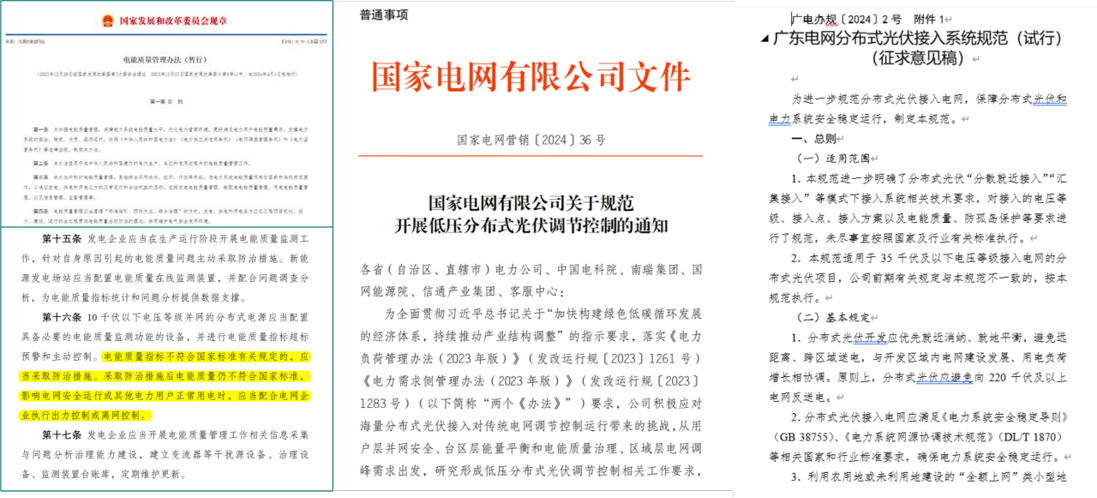Click title line 开展低压分布式光伏调节控制的通知

point(532,227)
